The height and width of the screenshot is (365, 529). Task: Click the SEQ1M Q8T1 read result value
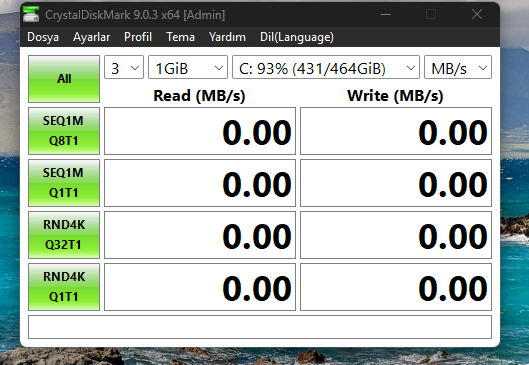tap(200, 131)
